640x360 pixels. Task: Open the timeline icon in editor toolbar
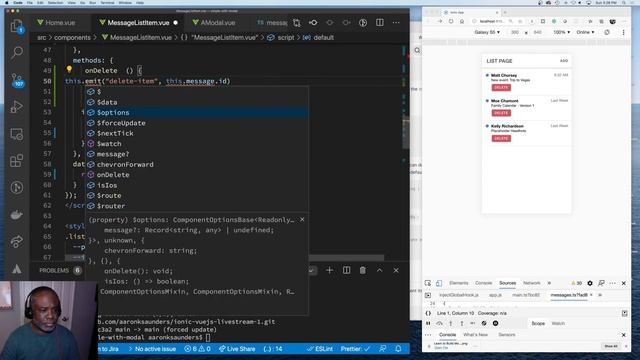(x=363, y=23)
